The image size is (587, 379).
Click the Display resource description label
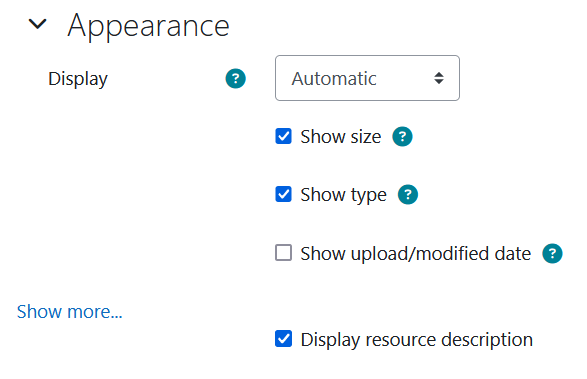pyautogui.click(x=417, y=340)
